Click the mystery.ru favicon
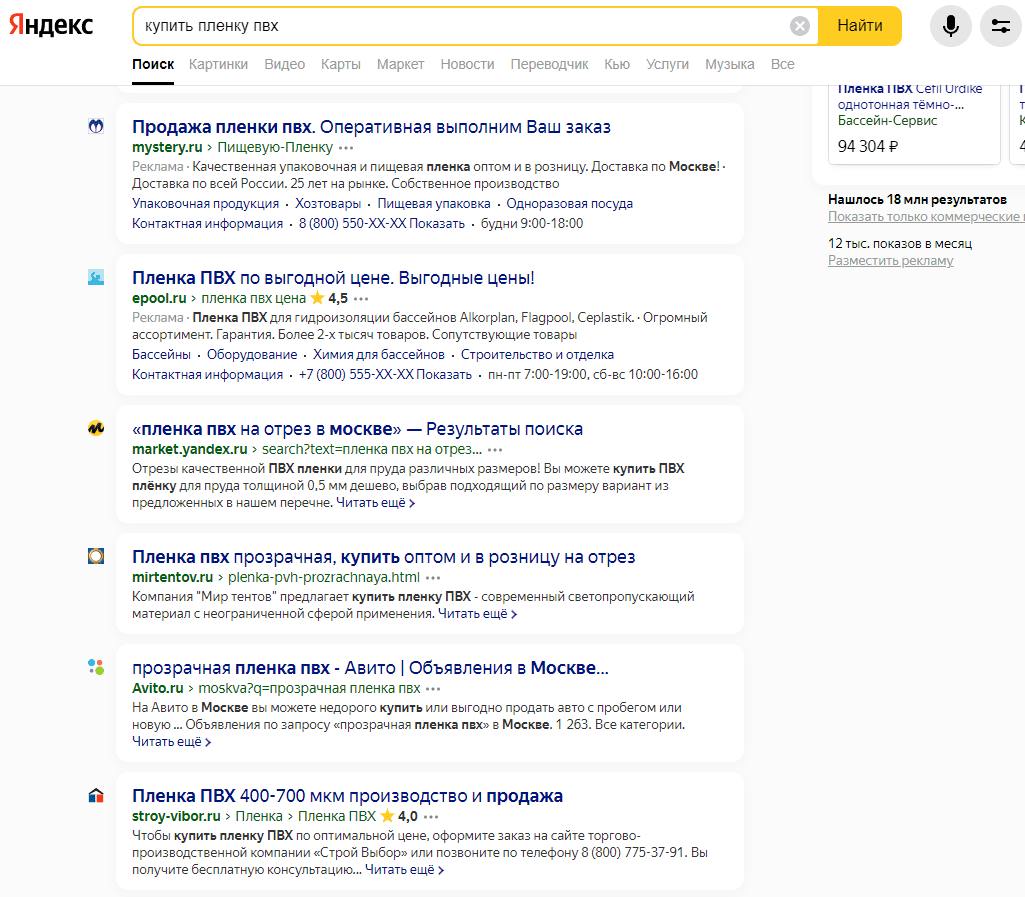The height and width of the screenshot is (897, 1025). click(96, 126)
